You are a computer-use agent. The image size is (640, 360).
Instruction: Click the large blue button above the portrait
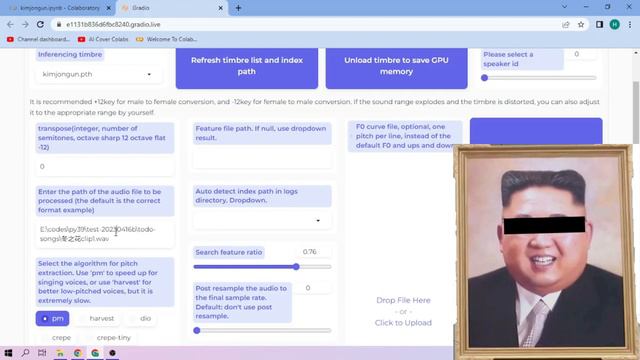click(x=536, y=131)
